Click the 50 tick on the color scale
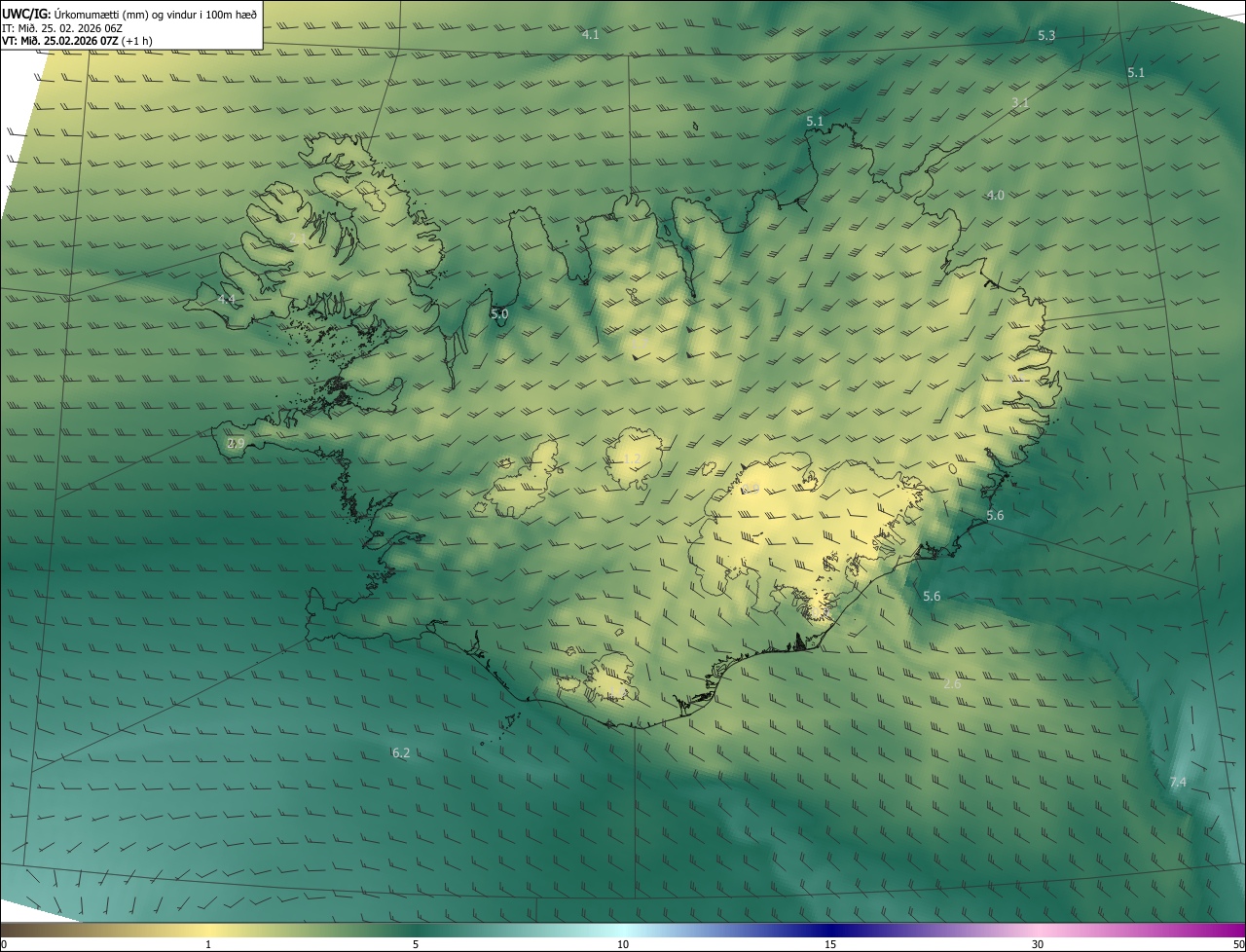This screenshot has height=952, width=1246. coord(1238,944)
